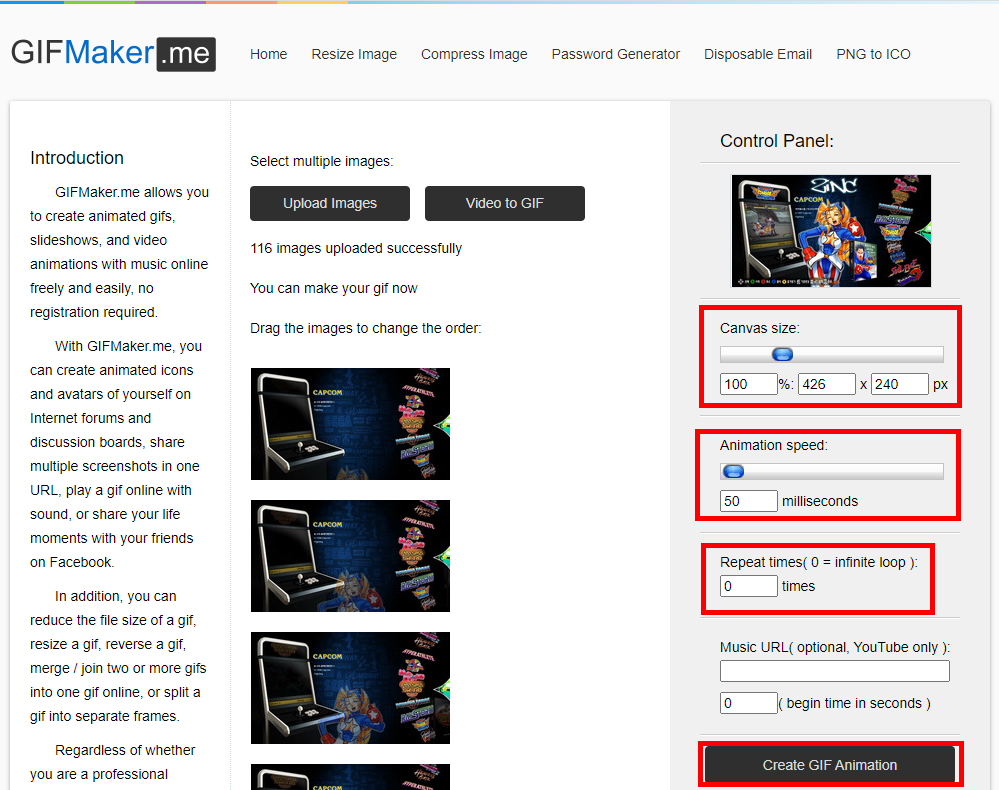999x790 pixels.
Task: Click the Upload Images button
Action: 330,203
